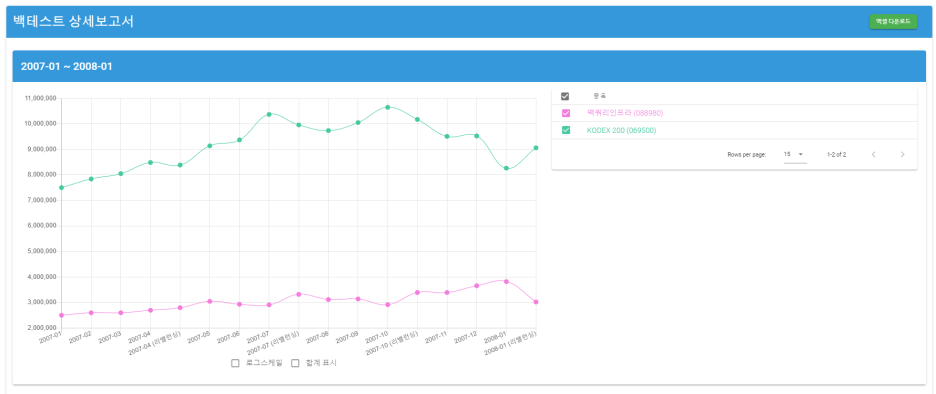Viewport: 936px width, 394px height.
Task: Click green KODEX data point at 2007-07
Action: coord(269,114)
